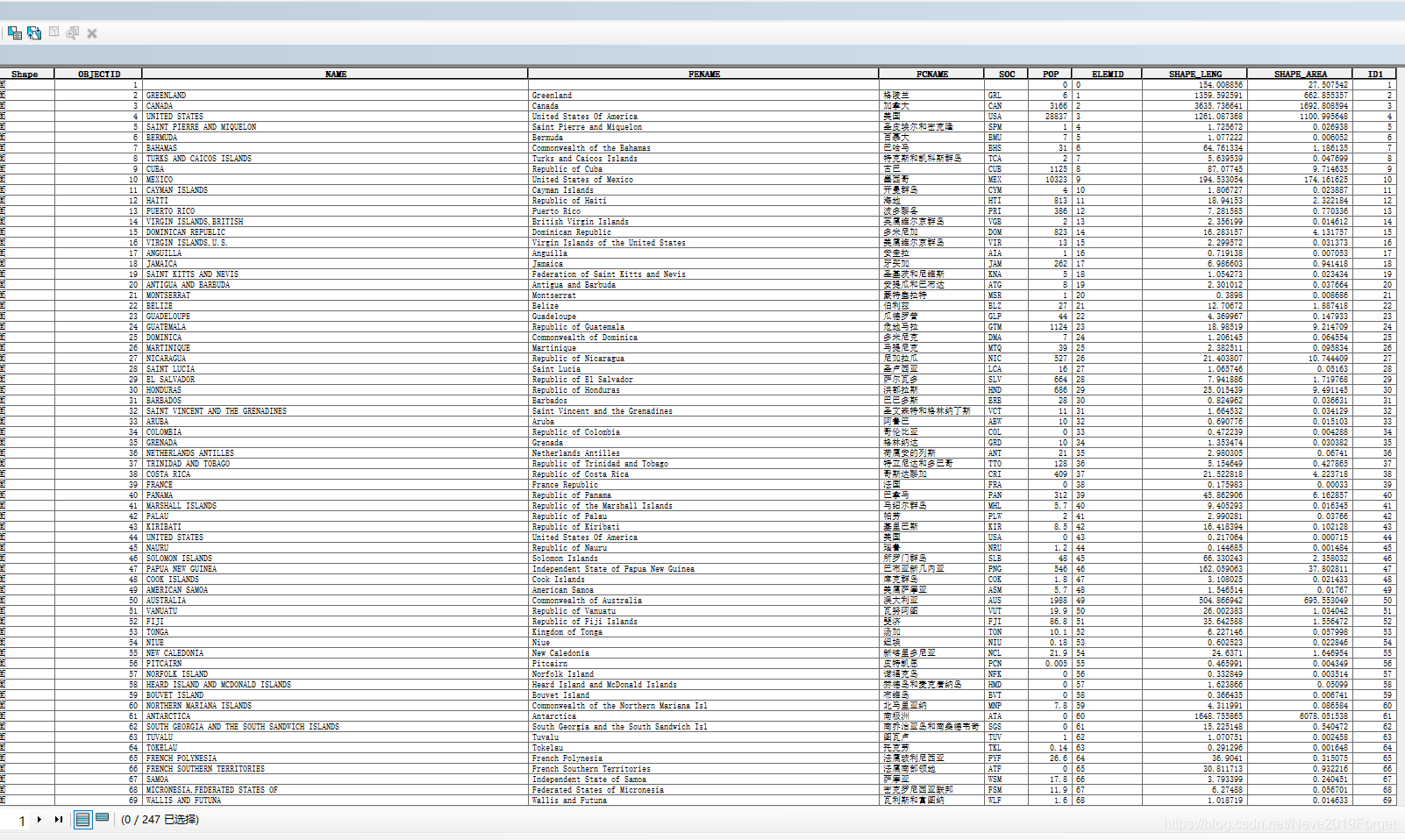Screen dimensions: 1405x840
Task: Click the SHAPE_AREA column header
Action: (x=1301, y=74)
